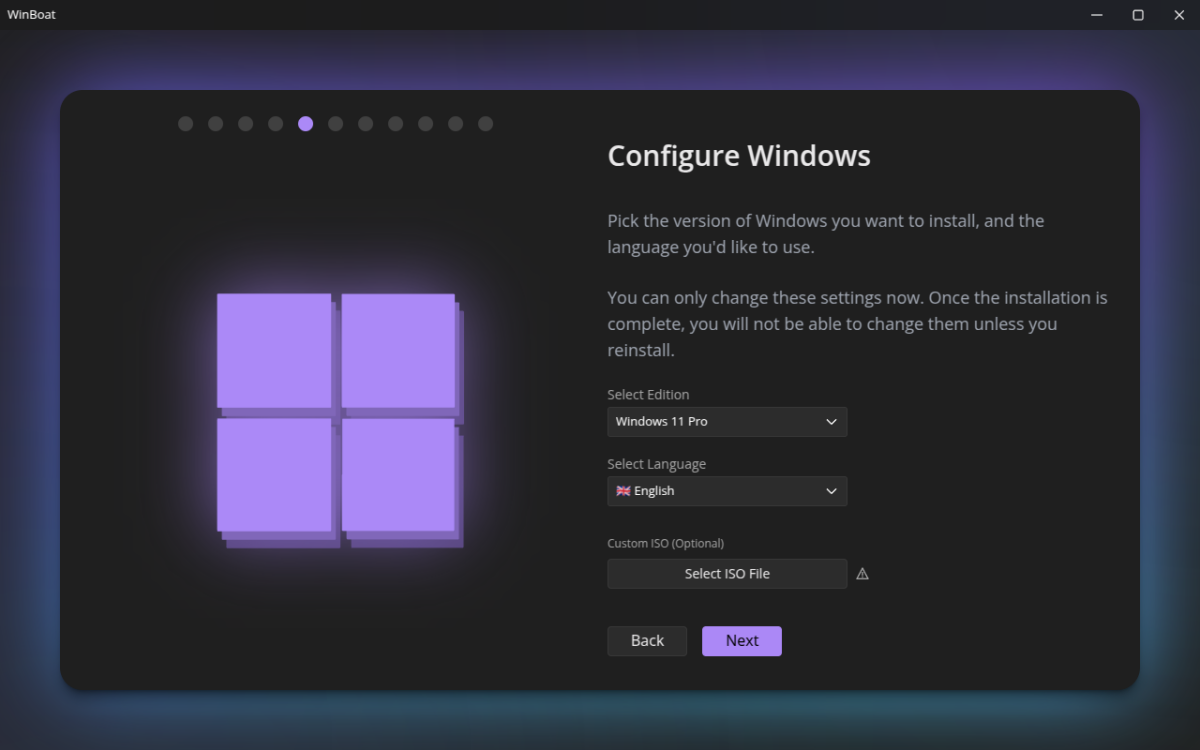Screen dimensions: 1200x750
Task: Click the last progress dot in the wizard
Action: click(x=485, y=123)
